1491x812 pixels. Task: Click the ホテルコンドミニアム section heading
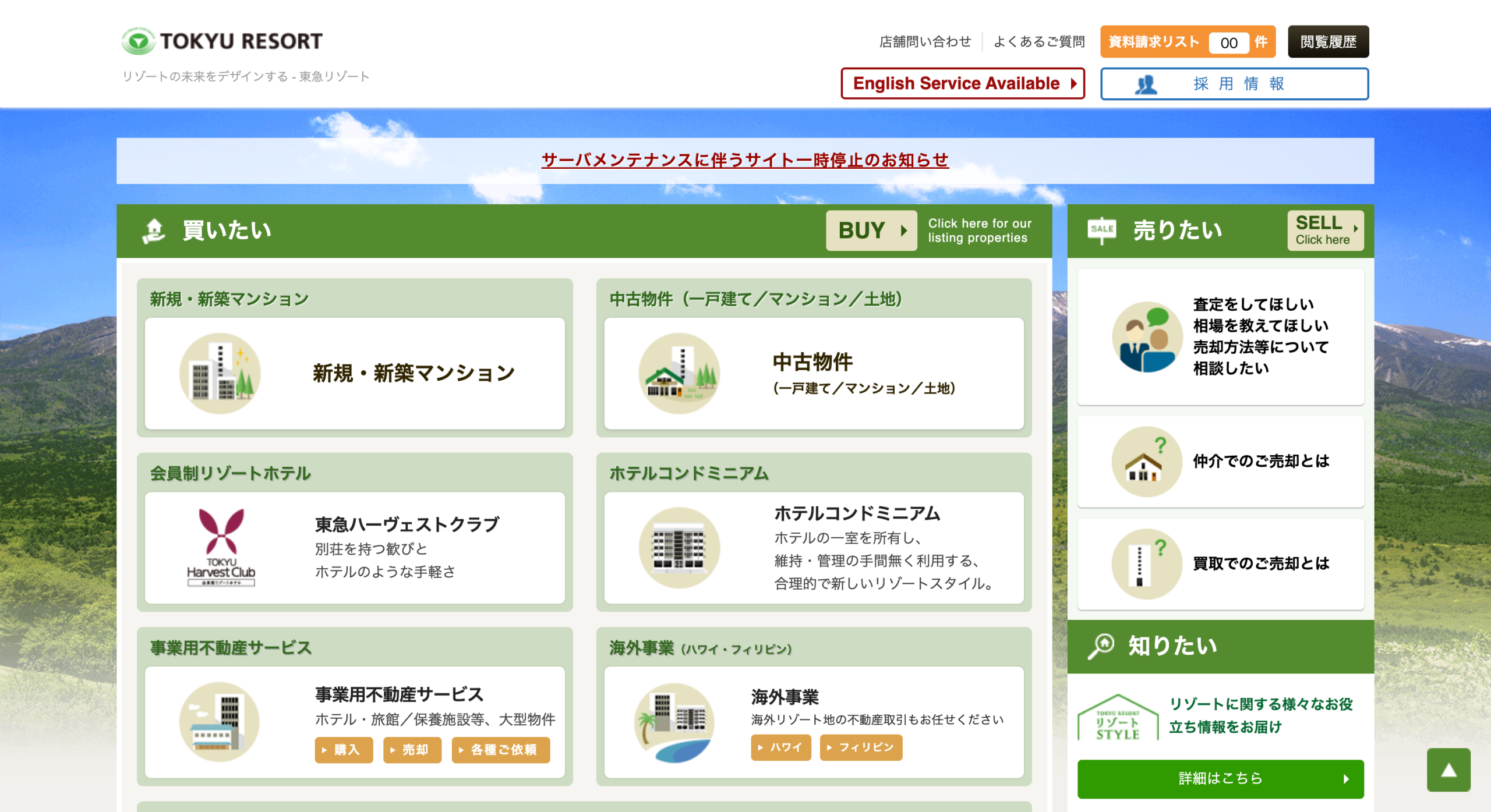[x=689, y=473]
